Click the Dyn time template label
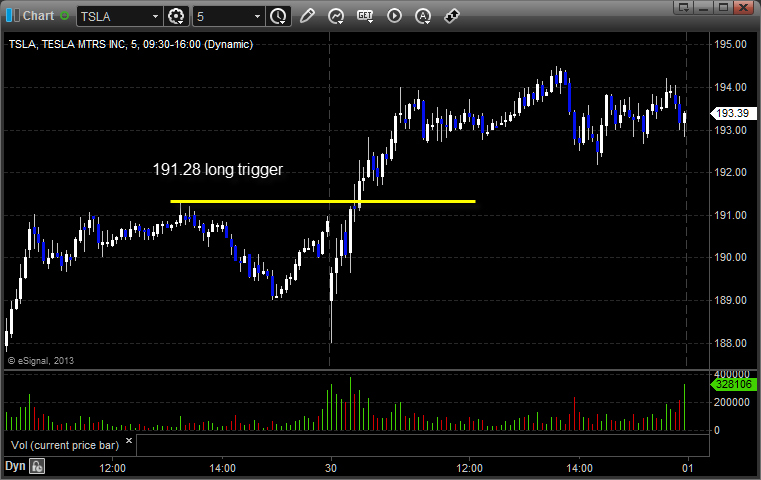761x480 pixels. (x=15, y=466)
